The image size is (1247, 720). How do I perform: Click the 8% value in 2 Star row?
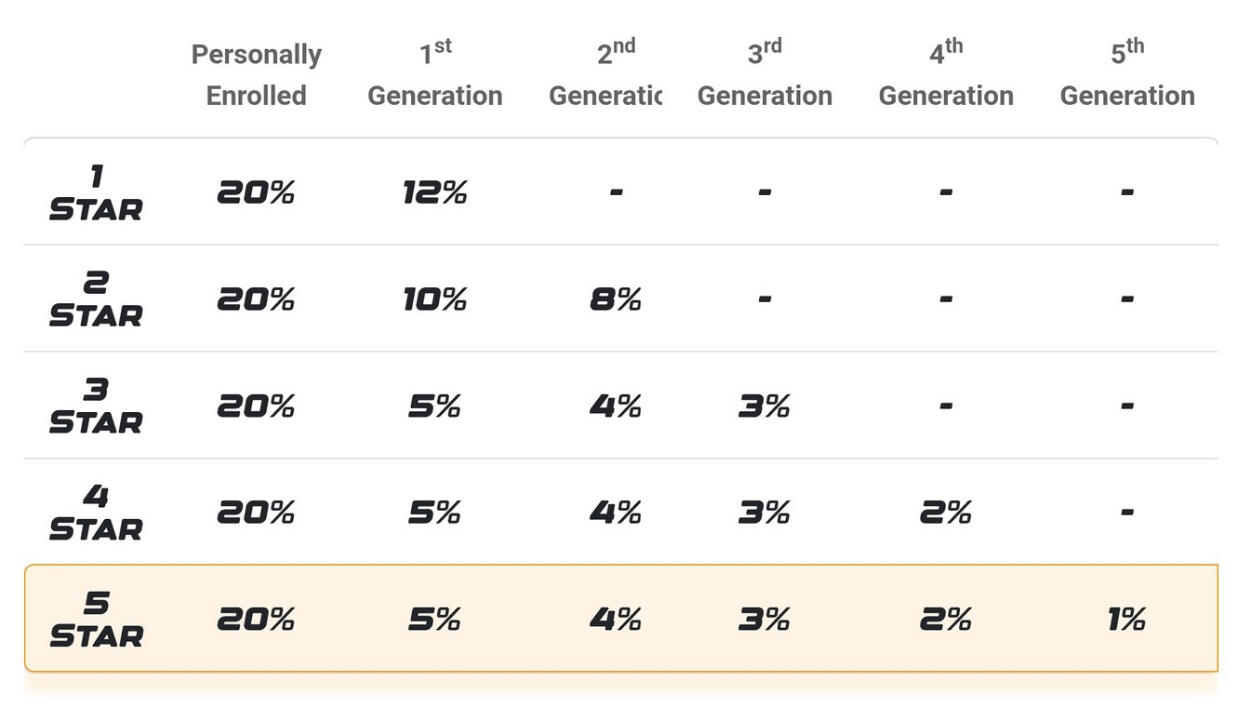[x=615, y=299]
